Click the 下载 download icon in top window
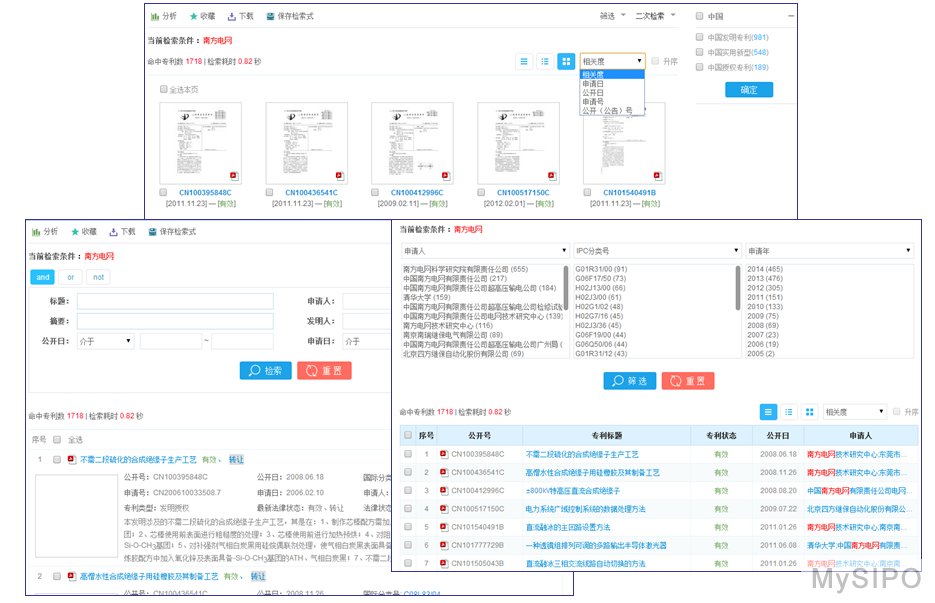Image resolution: width=935 pixels, height=603 pixels. (232, 17)
